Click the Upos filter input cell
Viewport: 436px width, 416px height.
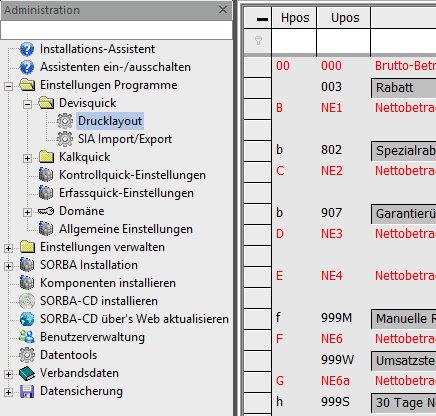[343, 41]
